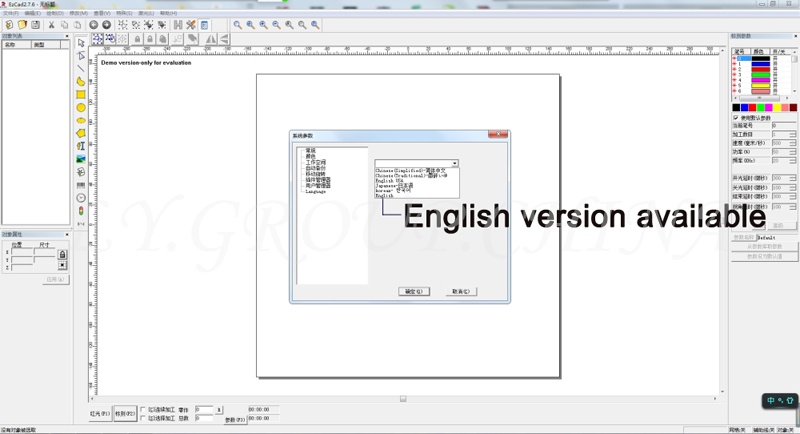Click the OK button in the dialog
Image resolution: width=800 pixels, height=434 pixels.
tap(413, 291)
